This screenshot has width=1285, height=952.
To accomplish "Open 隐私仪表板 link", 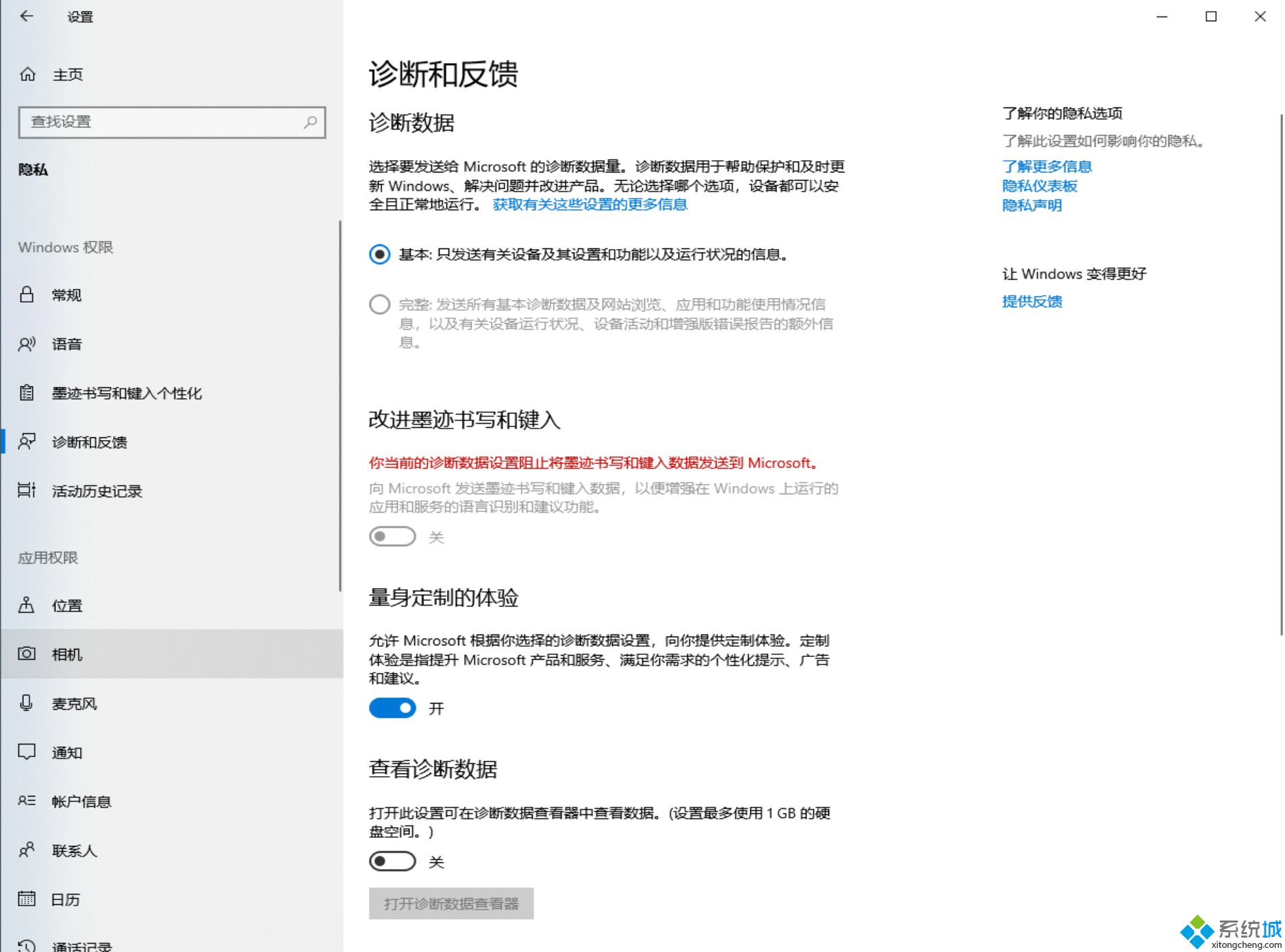I will (1039, 186).
